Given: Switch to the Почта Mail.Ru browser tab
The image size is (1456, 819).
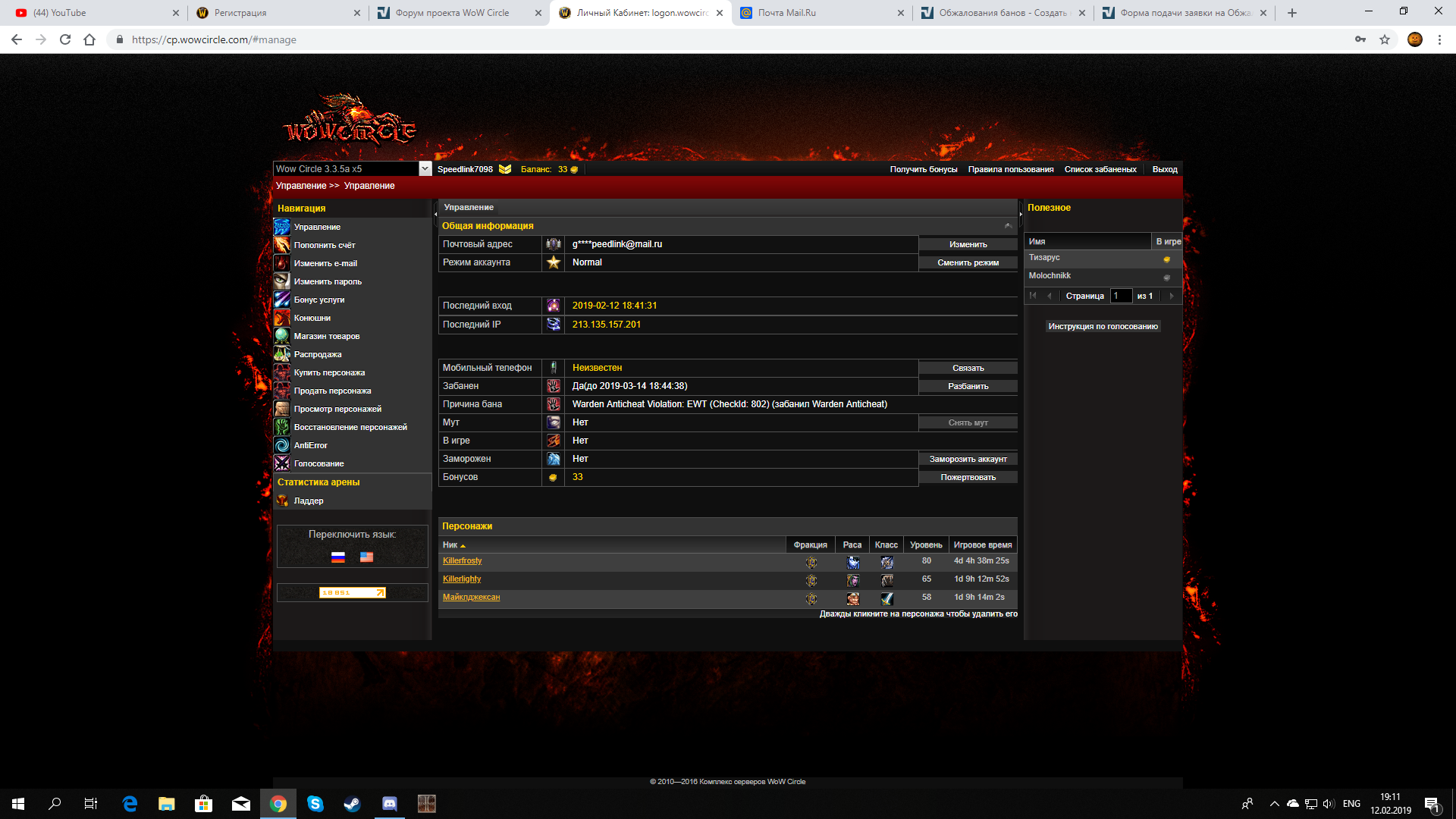Looking at the screenshot, I should (x=786, y=13).
